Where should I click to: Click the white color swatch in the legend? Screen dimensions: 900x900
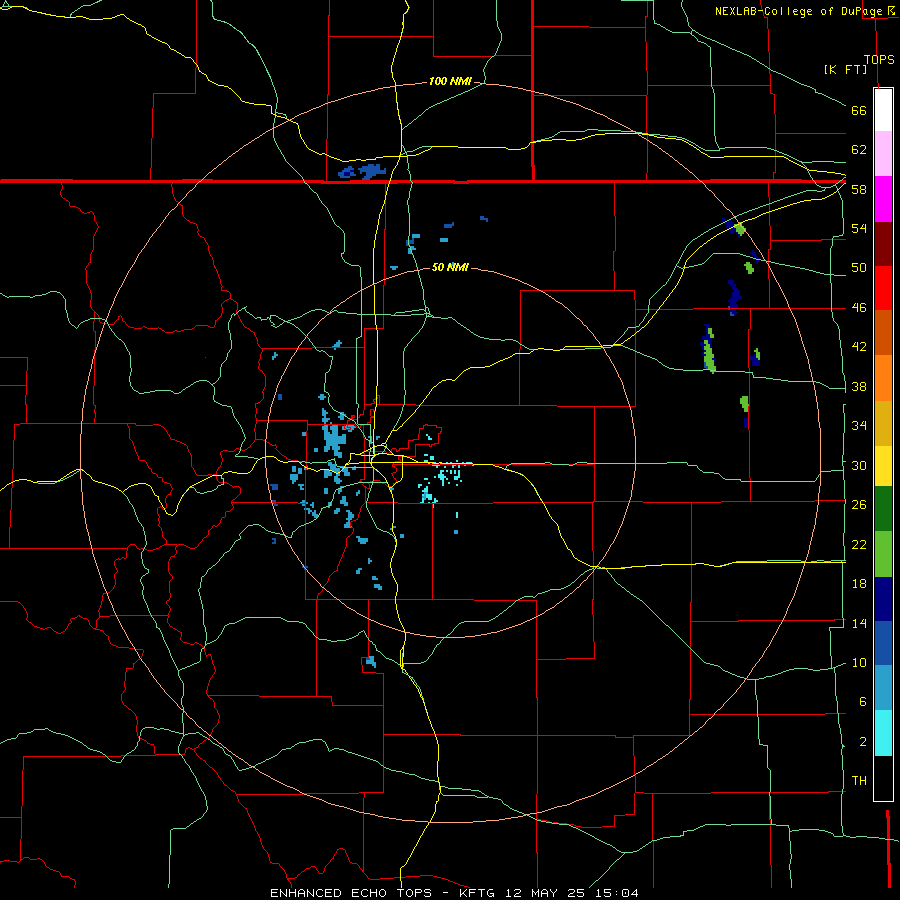click(883, 110)
